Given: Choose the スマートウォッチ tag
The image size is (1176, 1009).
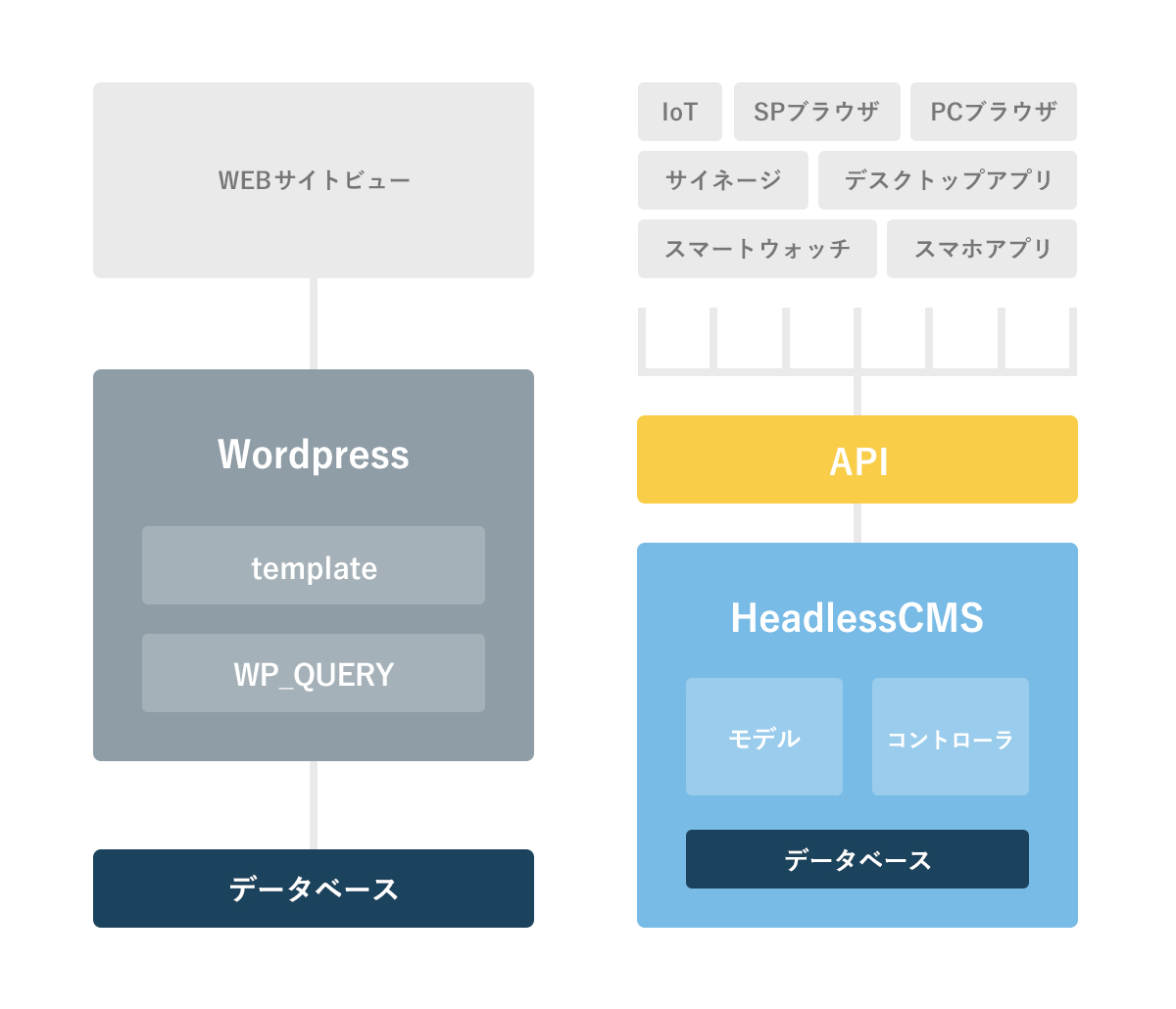Looking at the screenshot, I should tap(758, 249).
